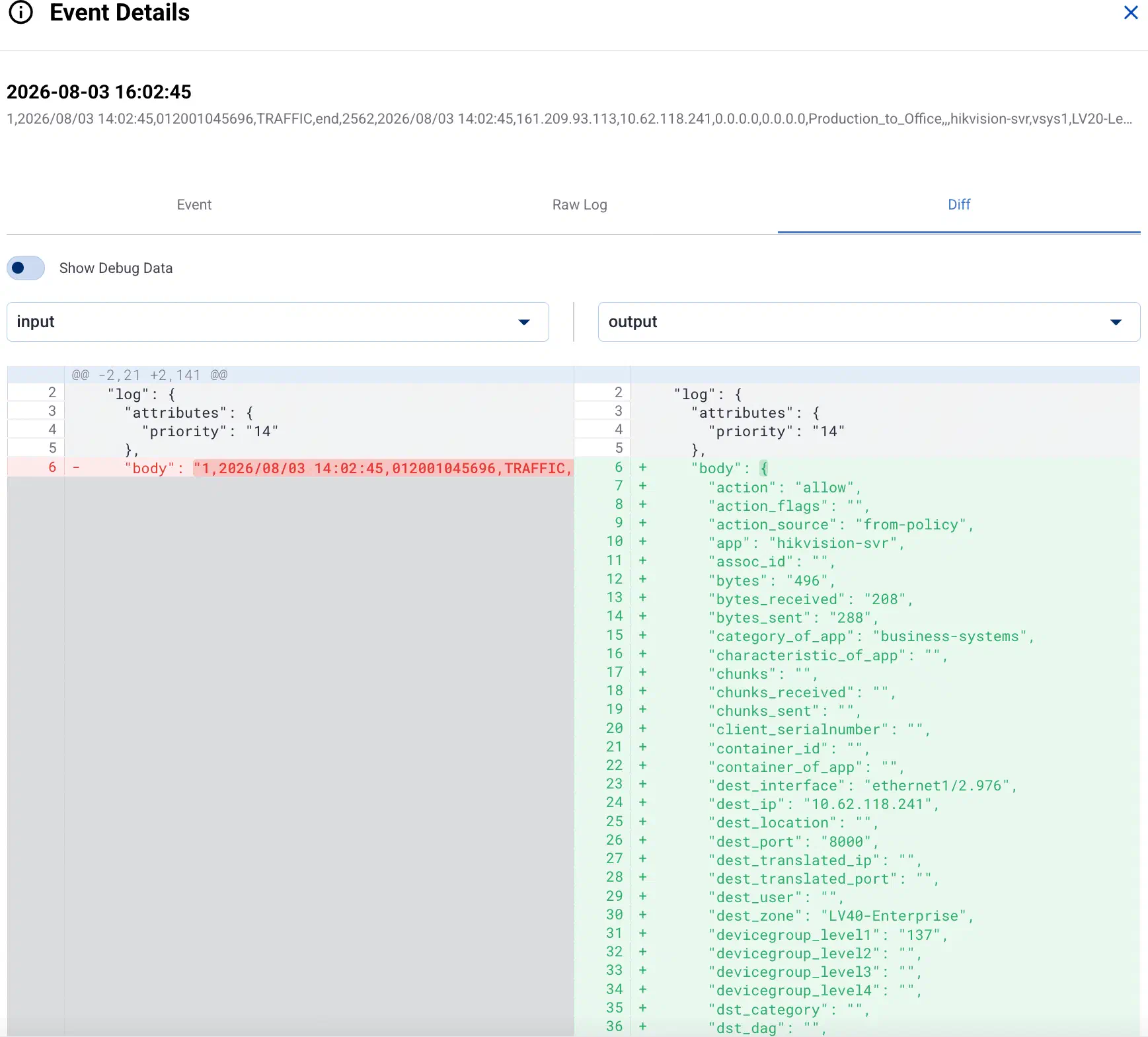
Task: Click the output dropdown arrow
Action: coord(1116,322)
